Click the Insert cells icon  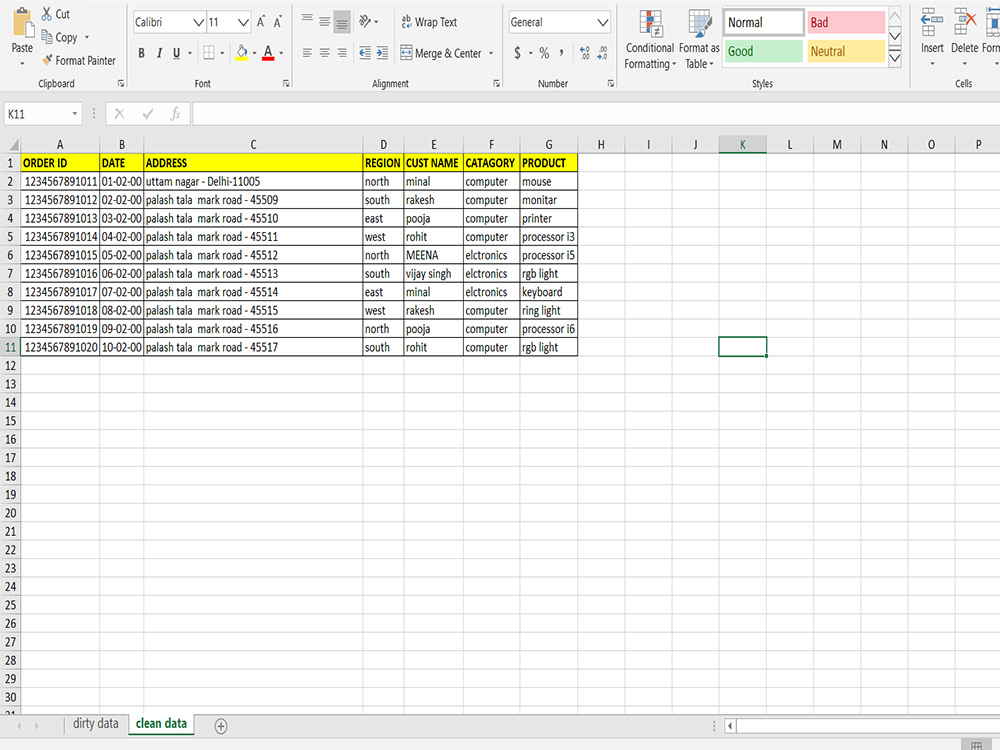coord(932,22)
